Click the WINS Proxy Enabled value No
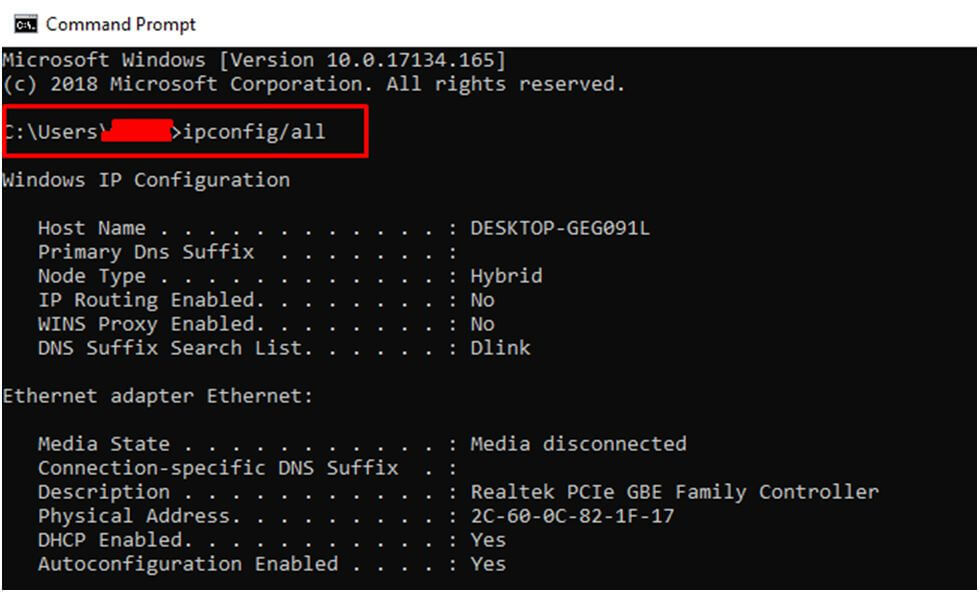979x592 pixels. [x=482, y=324]
